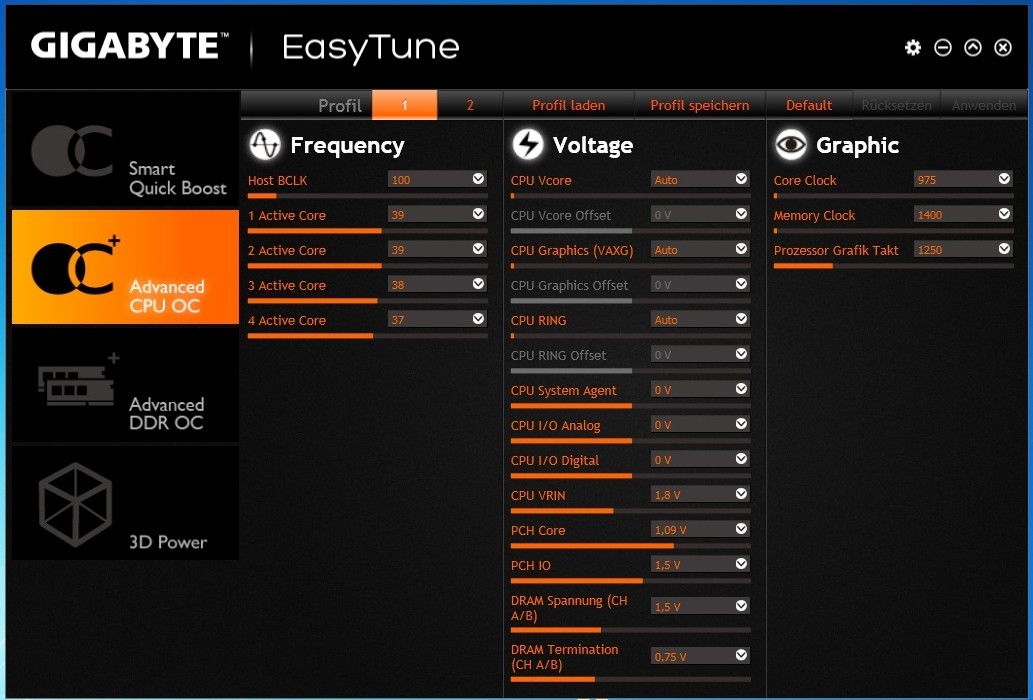Click the GIGABYTE logo

(x=129, y=46)
